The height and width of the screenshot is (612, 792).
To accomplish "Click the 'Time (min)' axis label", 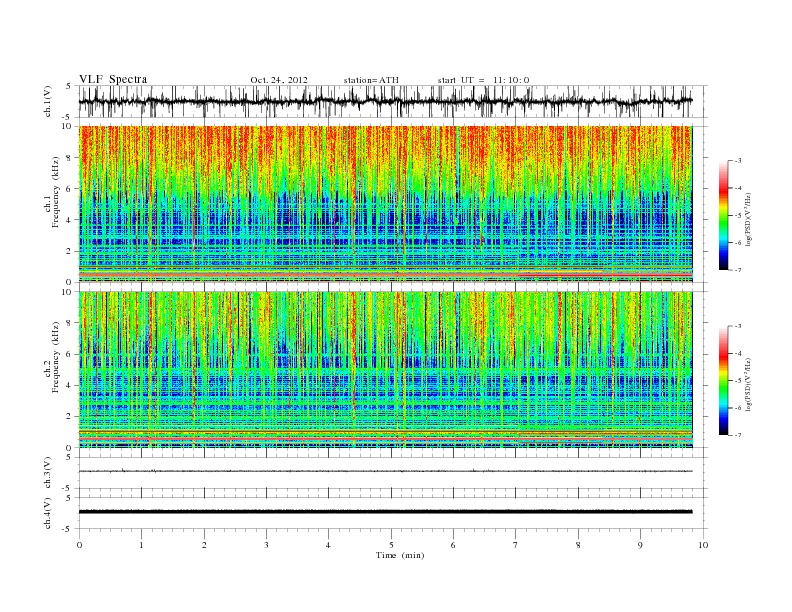I will (x=400, y=555).
